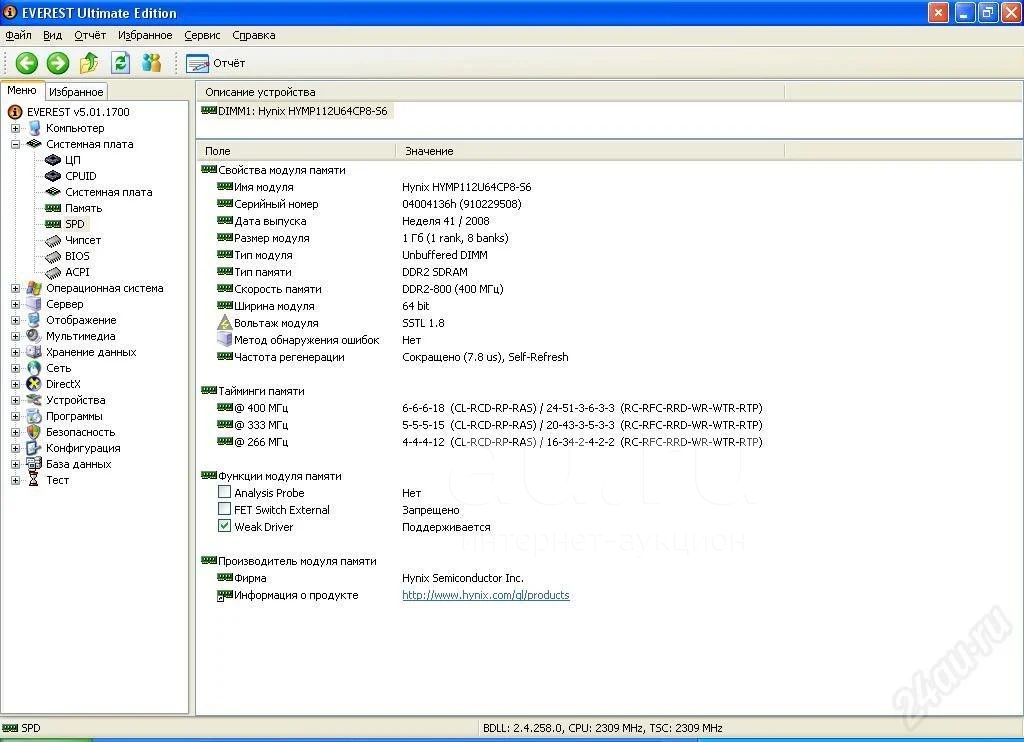Expand the Компьютер tree node
The height and width of the screenshot is (742, 1024).
(16, 129)
